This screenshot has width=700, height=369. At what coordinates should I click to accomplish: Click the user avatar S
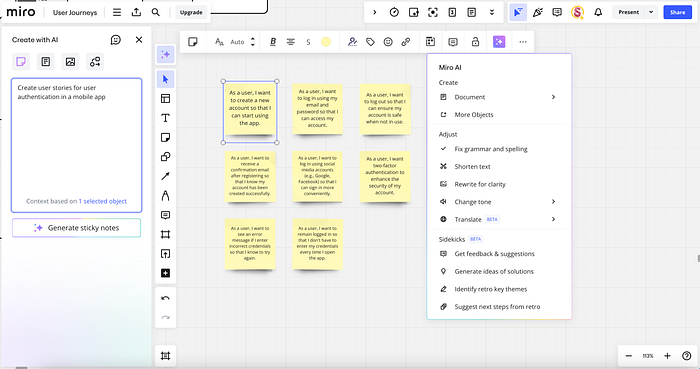pos(577,12)
